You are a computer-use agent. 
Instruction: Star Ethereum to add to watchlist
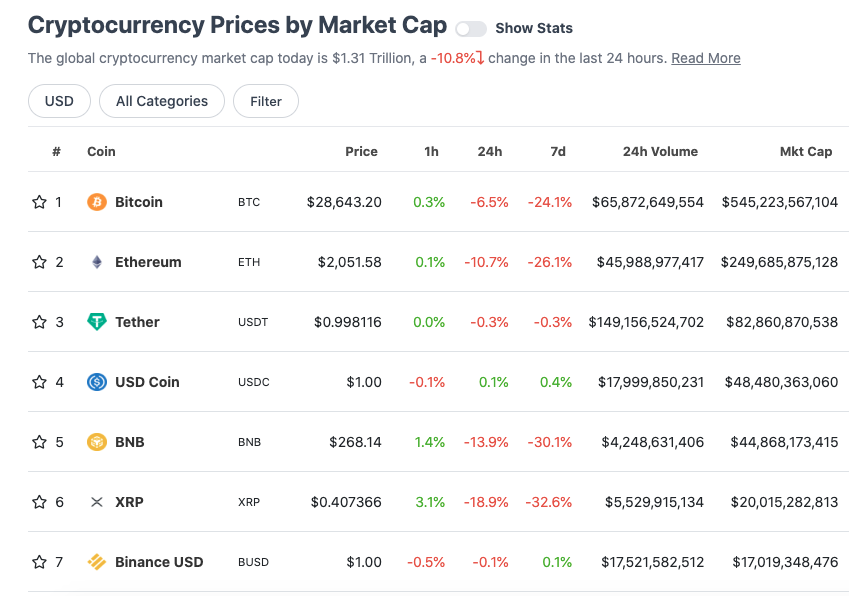coord(40,262)
